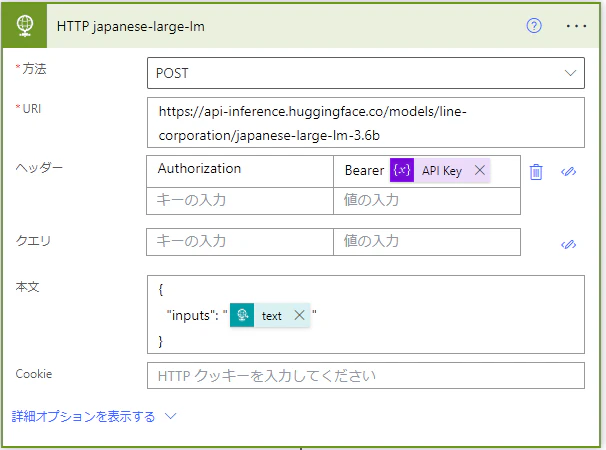Click the URI field label
Image resolution: width=606 pixels, height=450 pixels.
click(31, 109)
